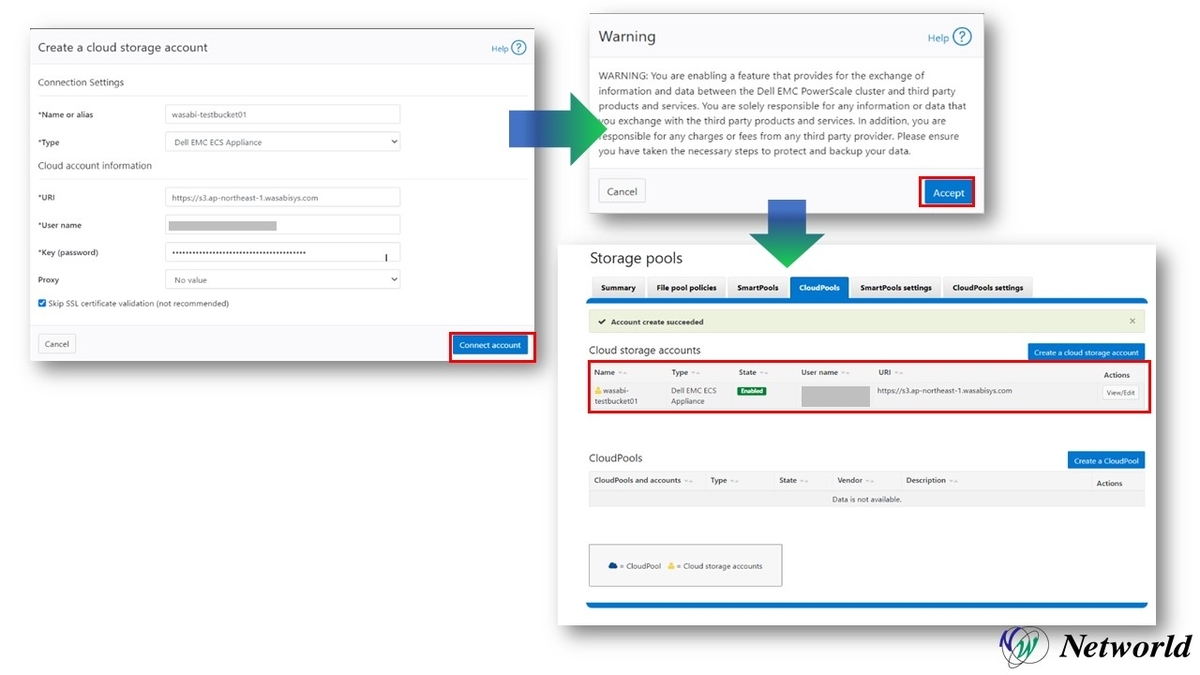Viewport: 1200px width, 675px height.
Task: Open the Help question mark in Warning dialog
Action: tap(962, 37)
